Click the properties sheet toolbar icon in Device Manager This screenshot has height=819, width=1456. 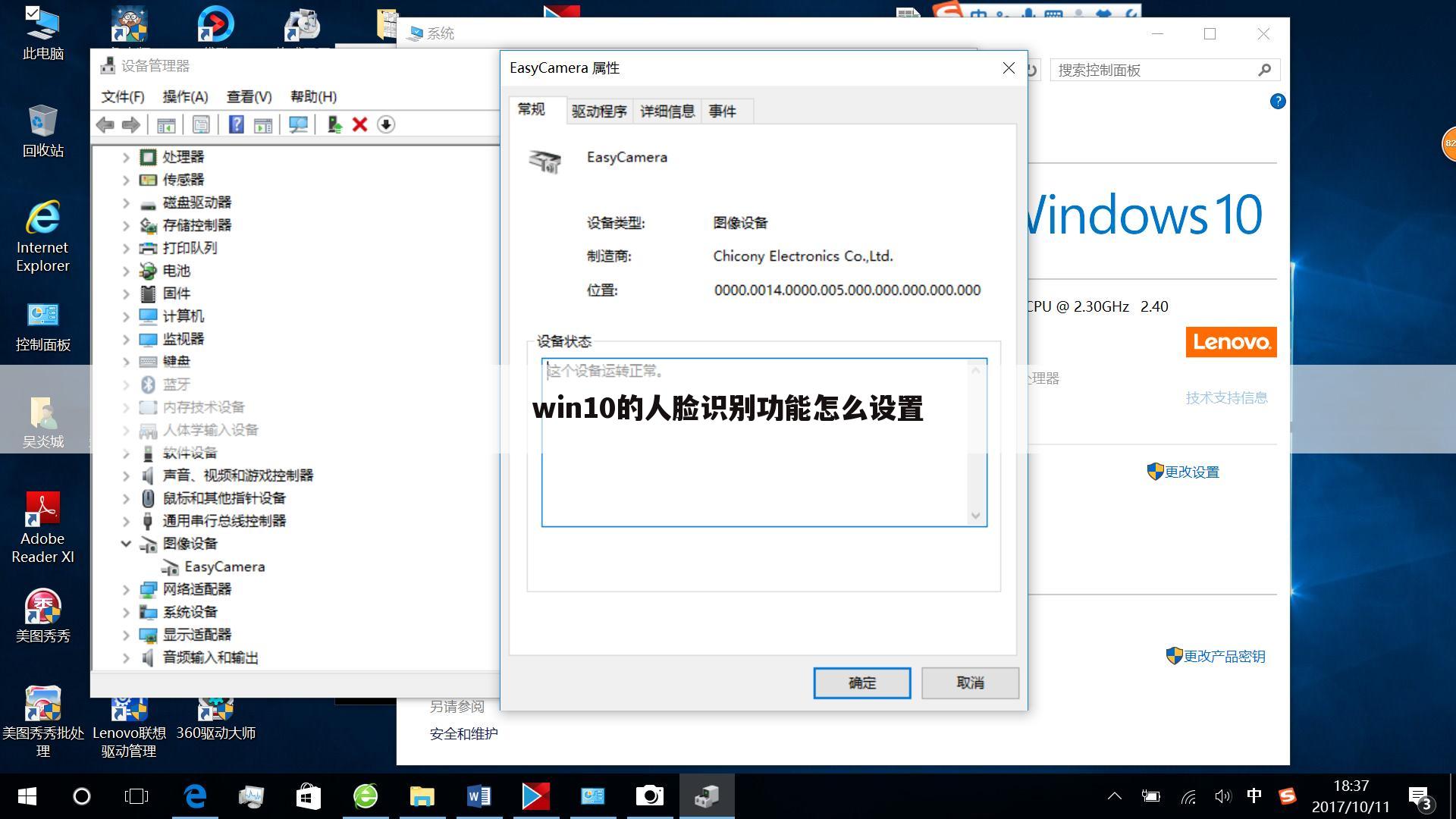coord(201,124)
